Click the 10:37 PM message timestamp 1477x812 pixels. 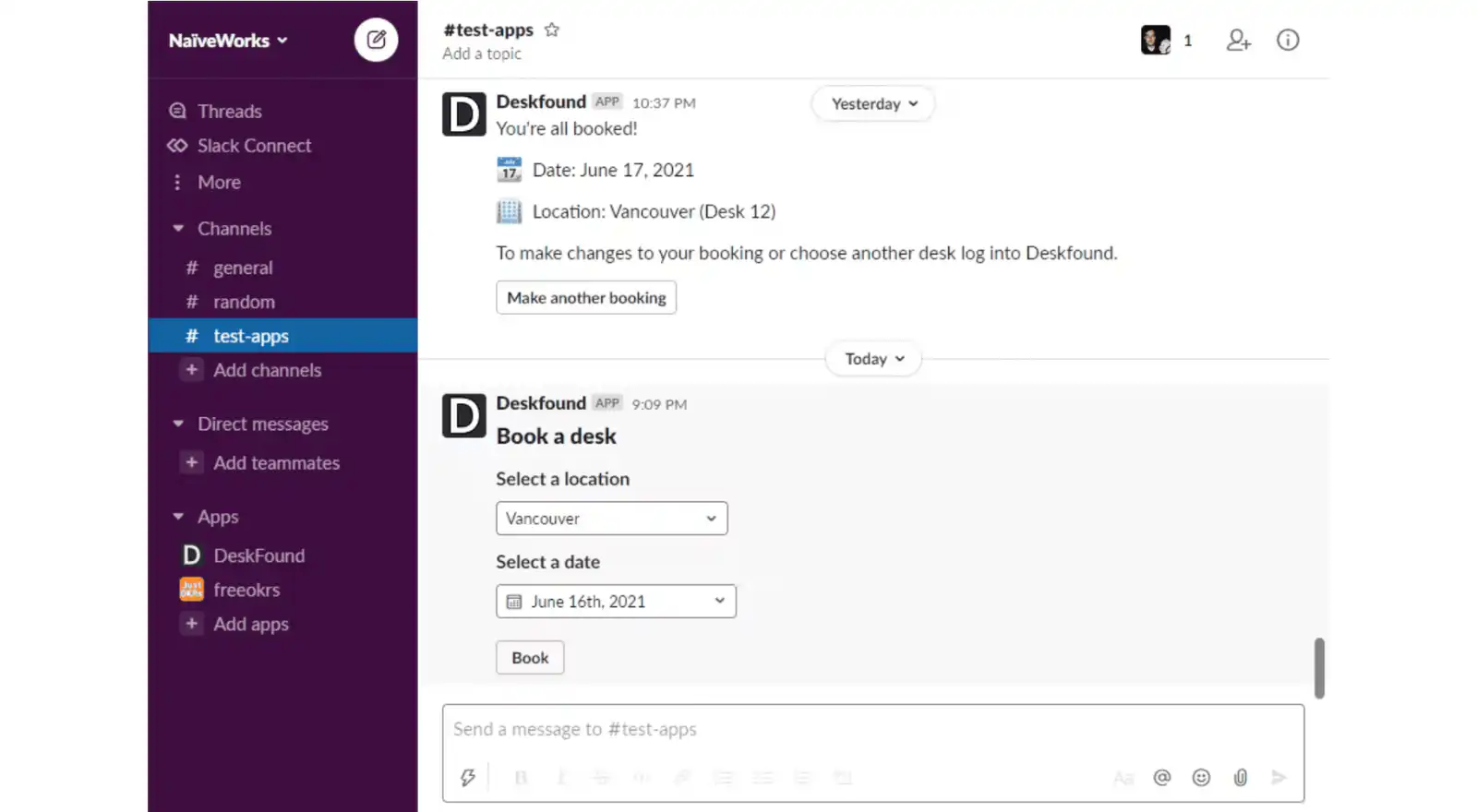pos(664,103)
